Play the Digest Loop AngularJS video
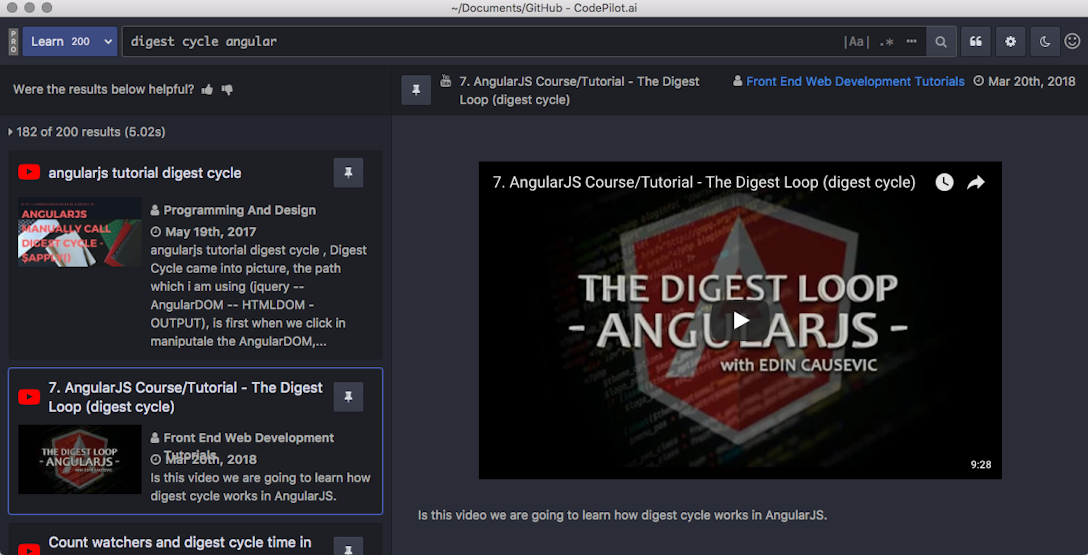Image resolution: width=1088 pixels, height=555 pixels. pyautogui.click(x=740, y=320)
